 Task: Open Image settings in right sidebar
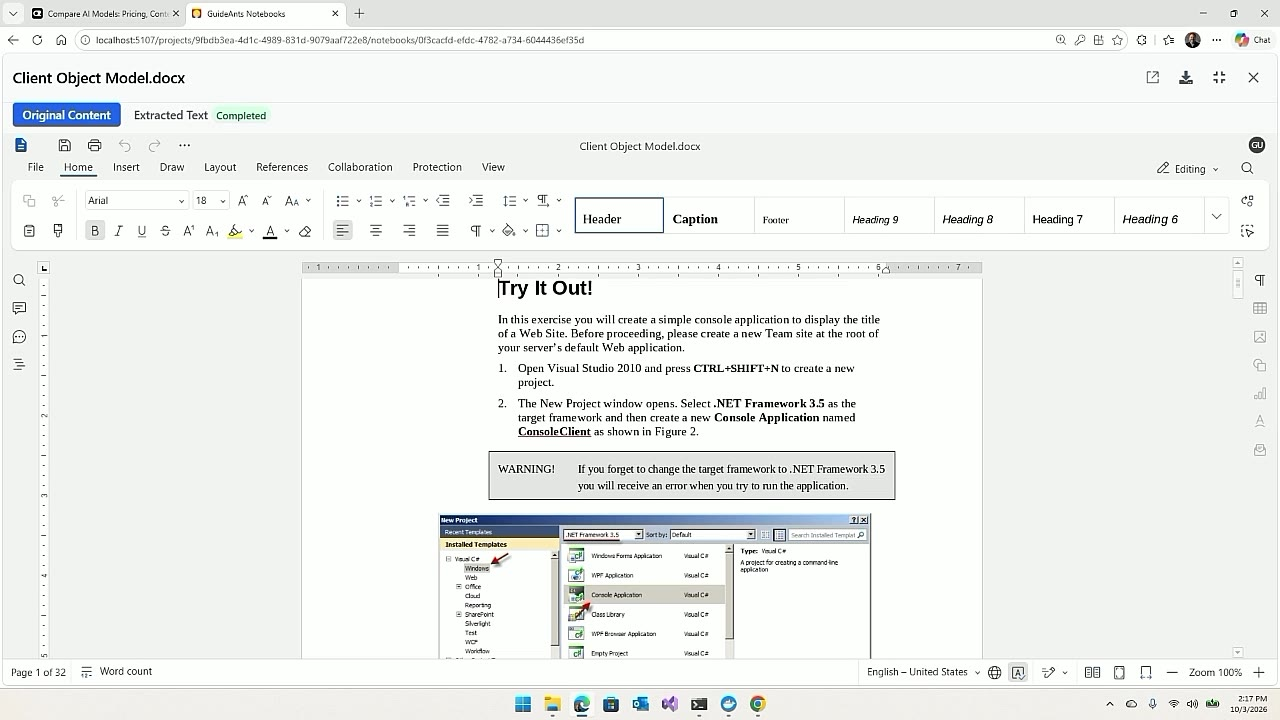(1260, 337)
